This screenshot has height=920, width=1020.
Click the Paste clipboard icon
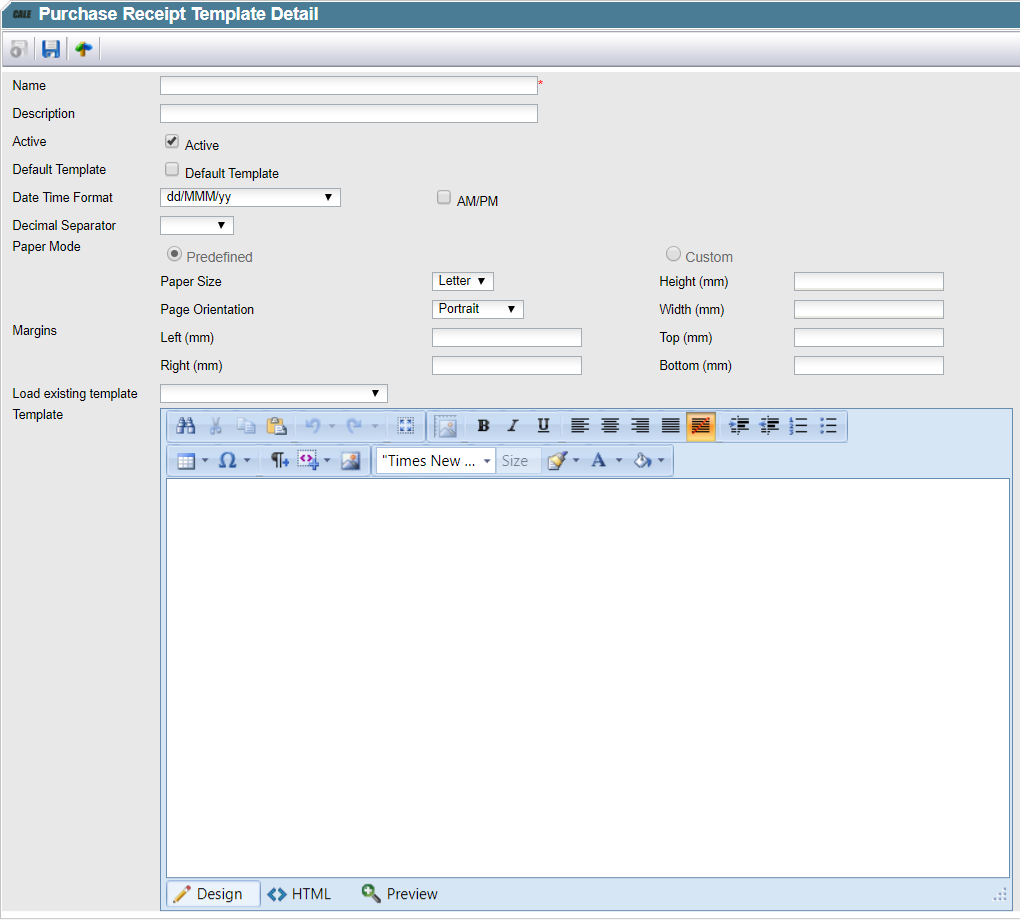[x=276, y=426]
